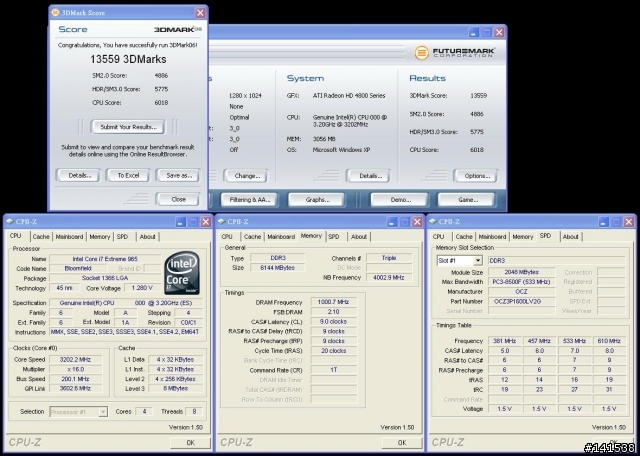
Task: Open System Details button in 3DMark06
Action: [370, 176]
